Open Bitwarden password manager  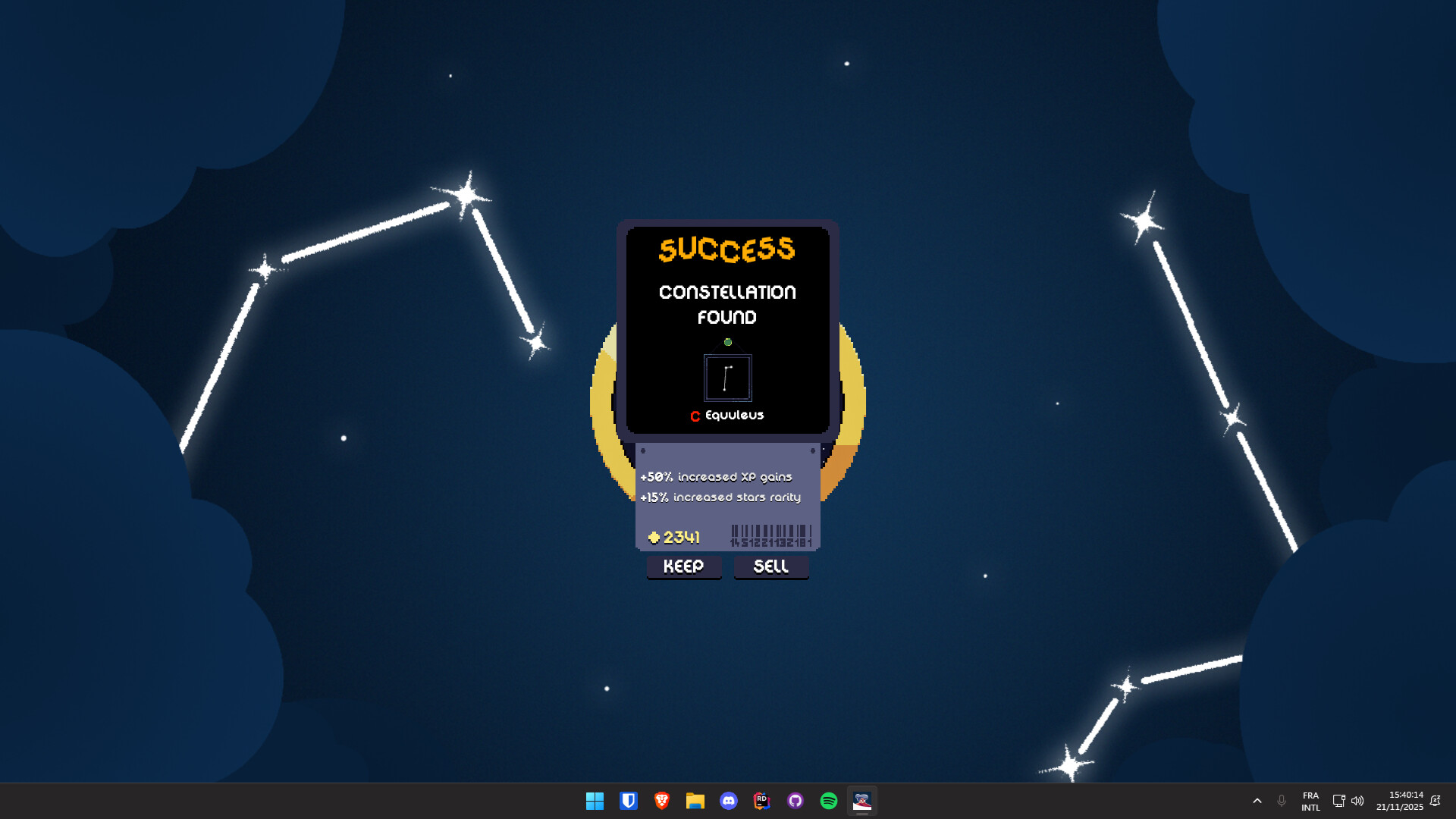[x=629, y=801]
